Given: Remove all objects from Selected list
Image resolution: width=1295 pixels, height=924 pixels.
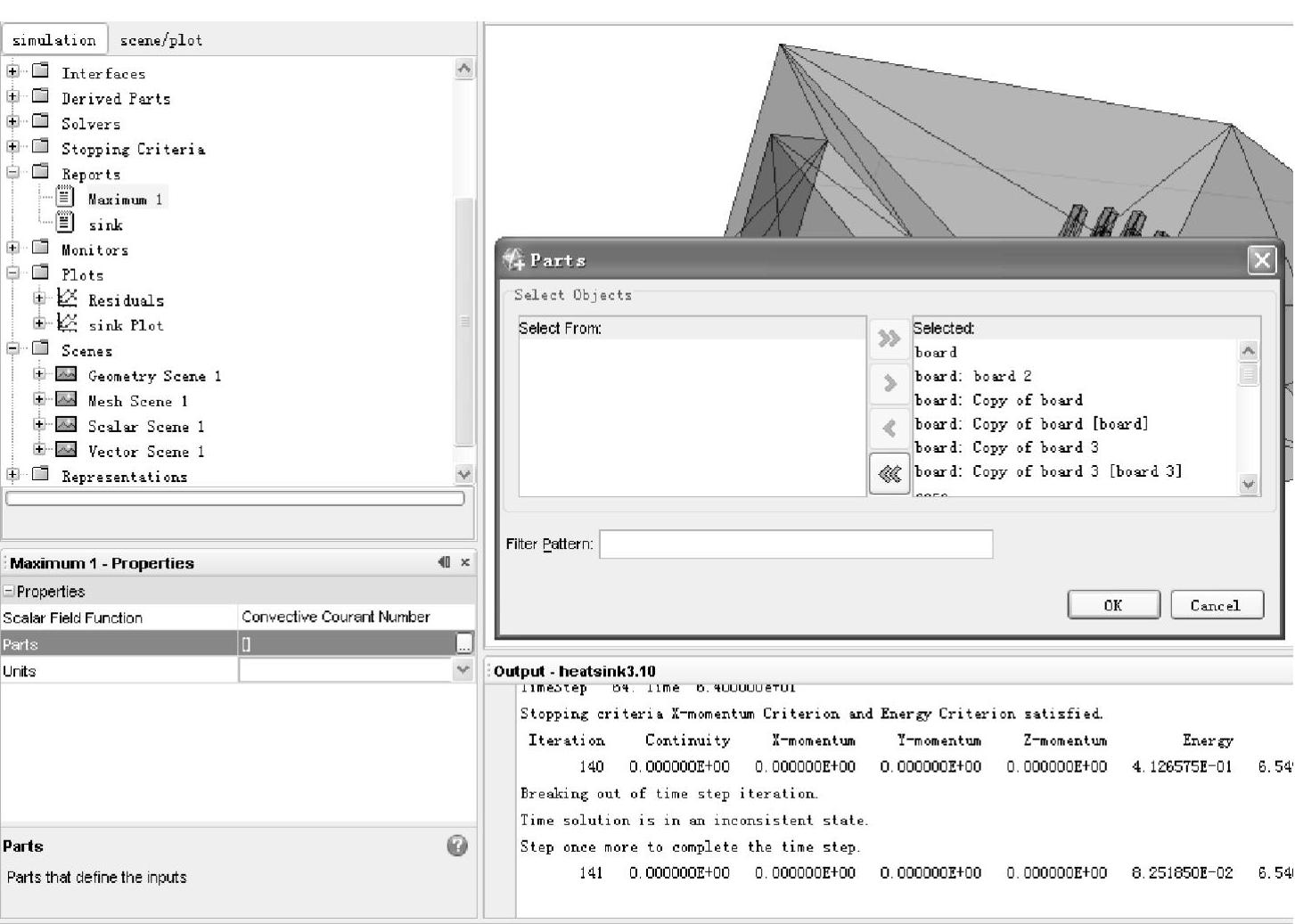Looking at the screenshot, I should pyautogui.click(x=889, y=474).
